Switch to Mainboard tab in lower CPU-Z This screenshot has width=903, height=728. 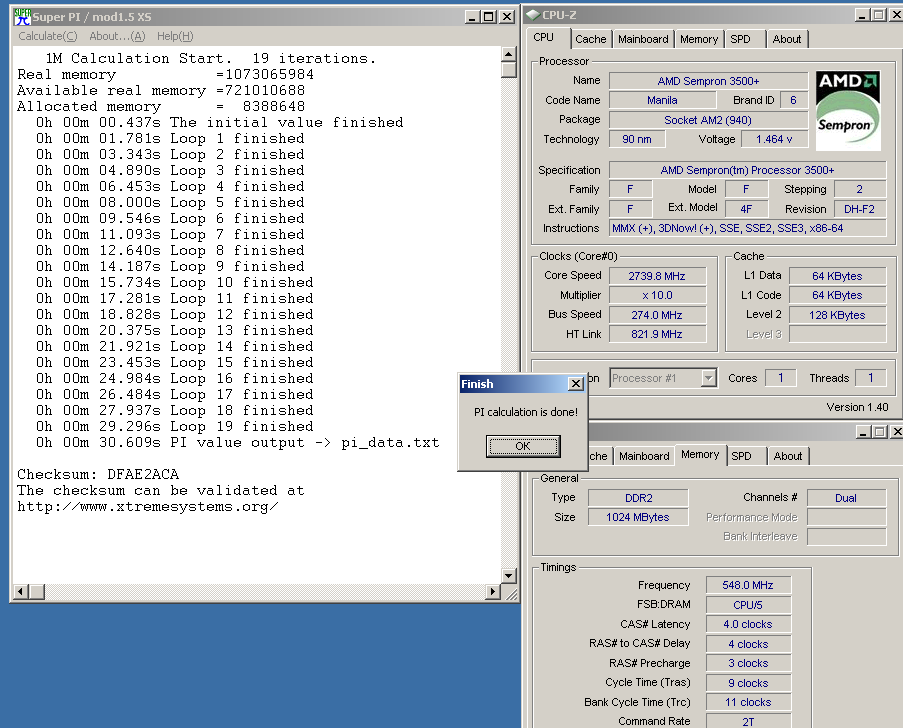(644, 456)
